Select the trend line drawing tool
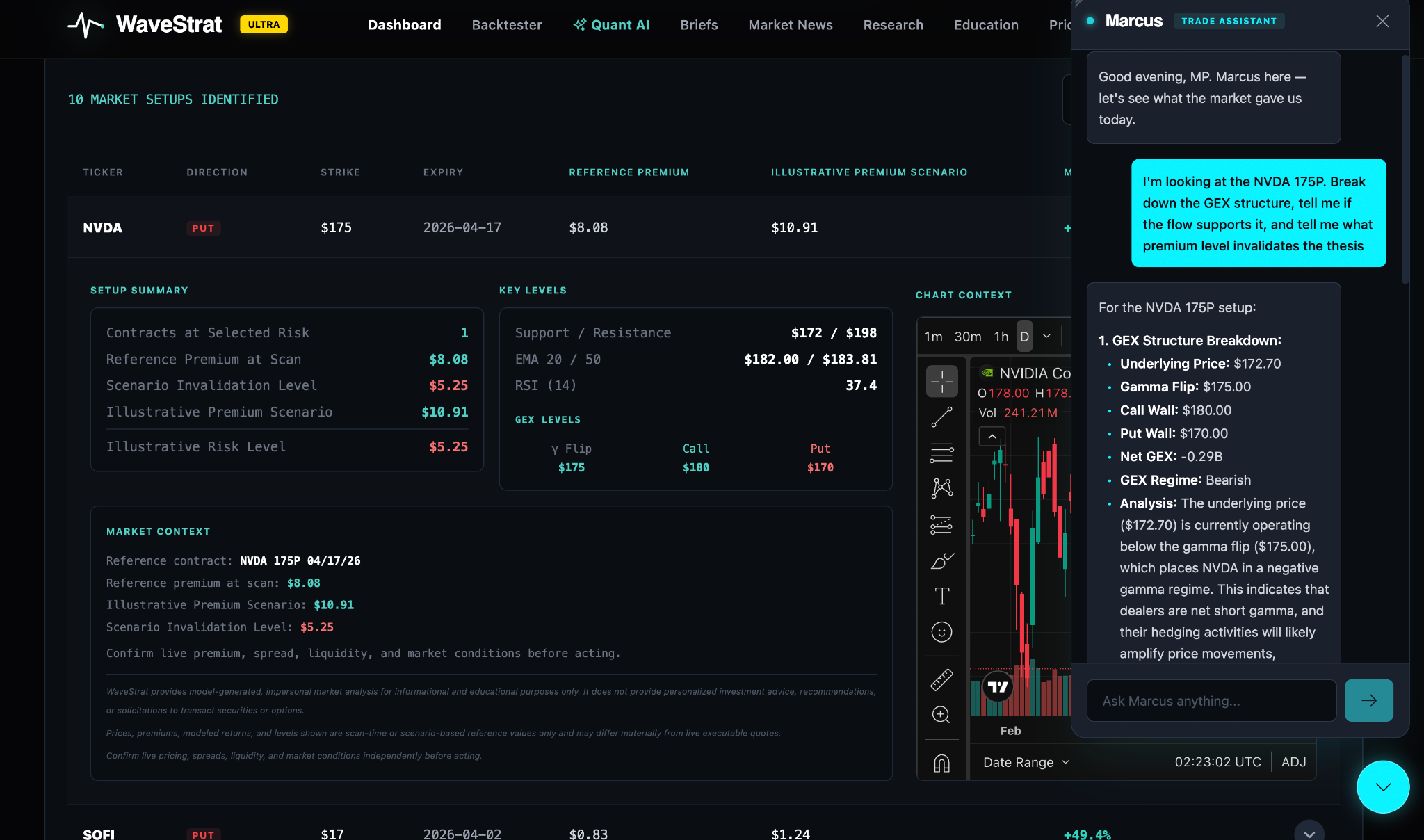 click(941, 417)
